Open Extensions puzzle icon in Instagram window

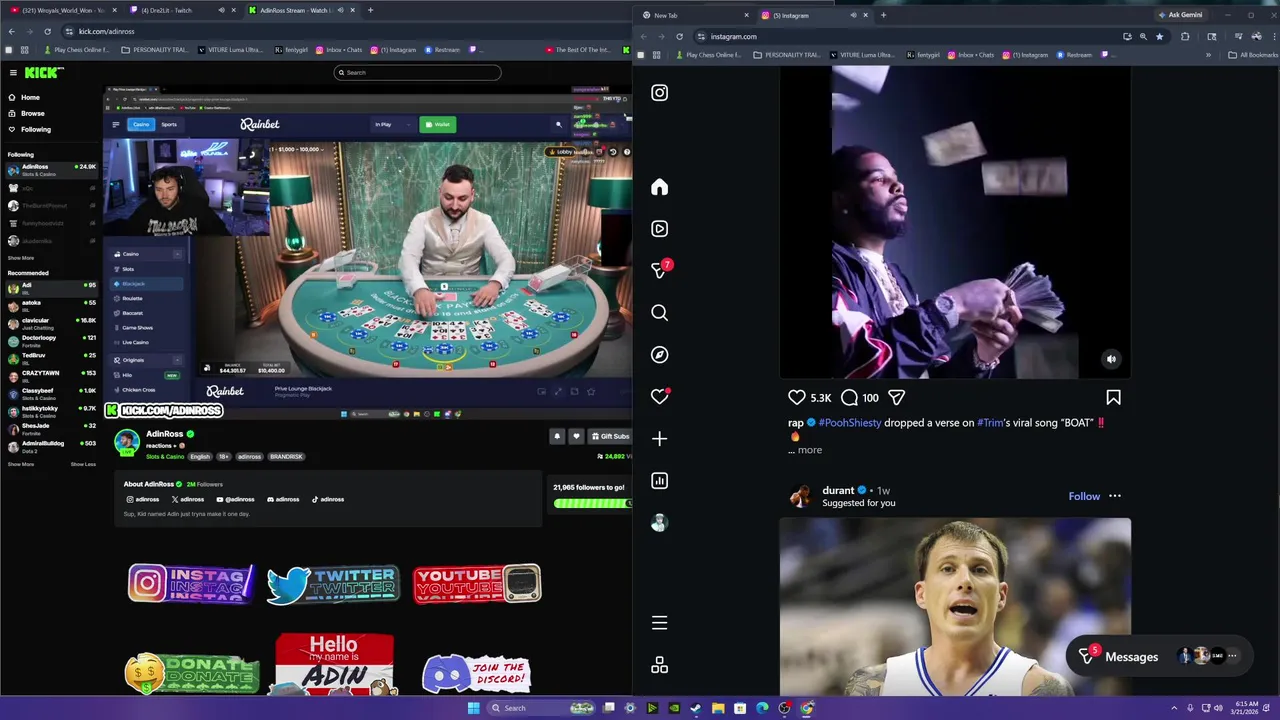[x=1185, y=36]
